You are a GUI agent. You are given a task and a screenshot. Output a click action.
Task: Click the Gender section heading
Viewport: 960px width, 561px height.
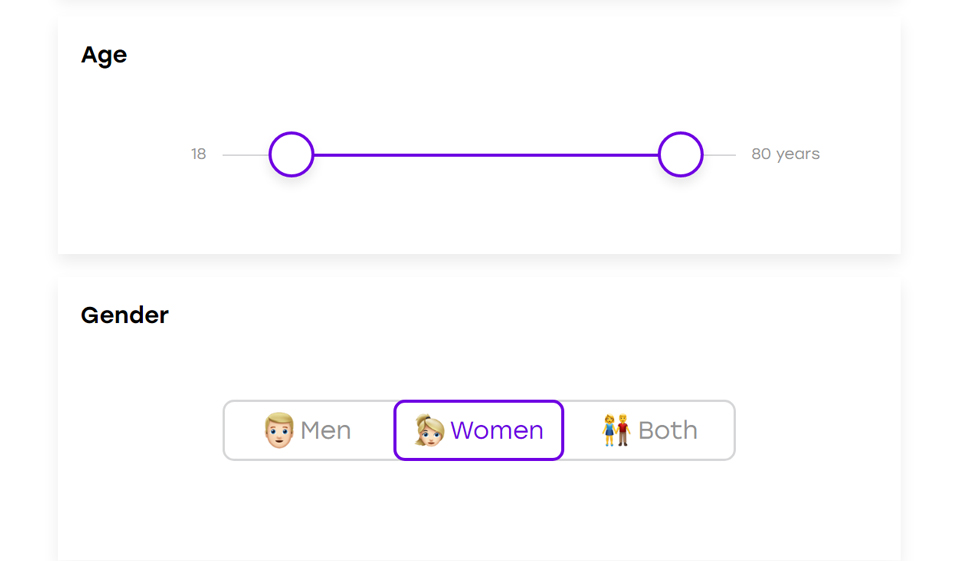(x=125, y=315)
